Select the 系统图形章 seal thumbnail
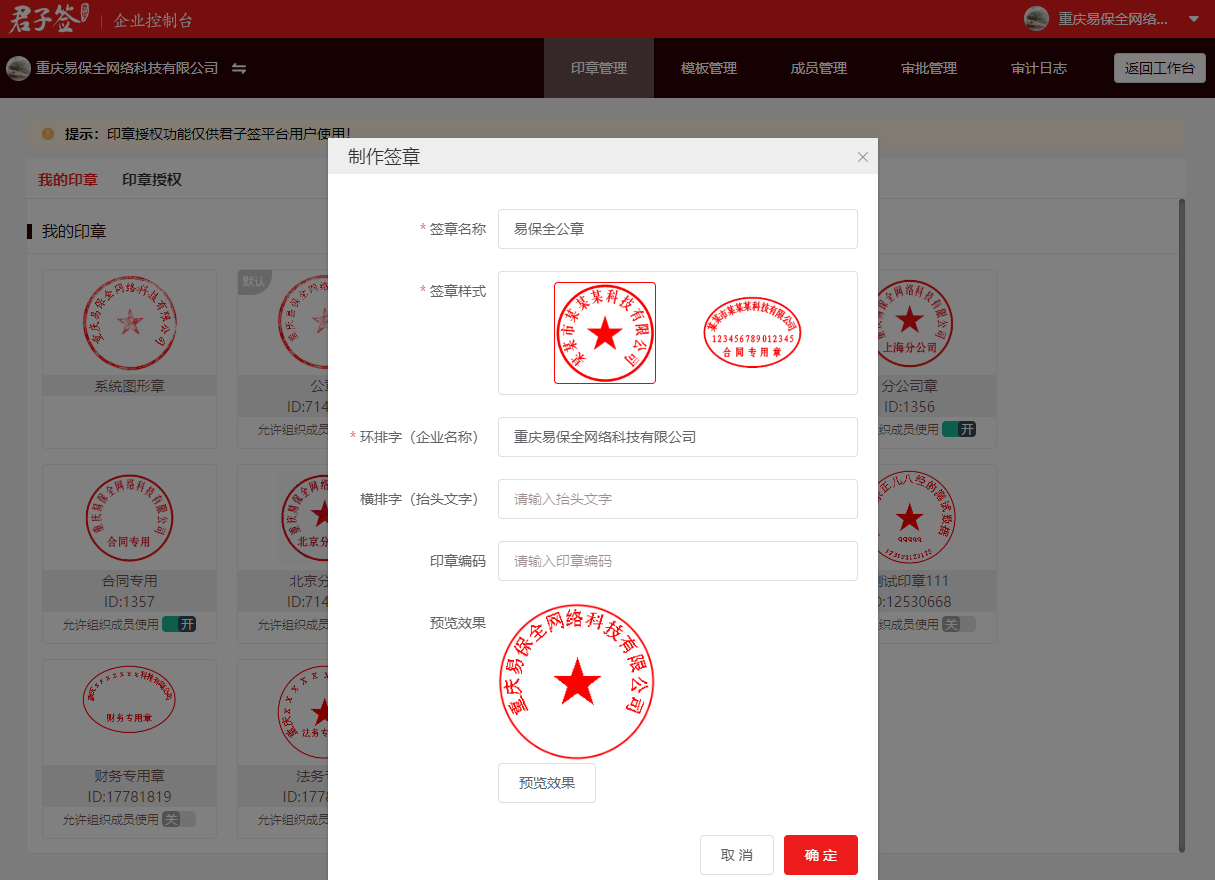The image size is (1215, 880). tap(130, 322)
